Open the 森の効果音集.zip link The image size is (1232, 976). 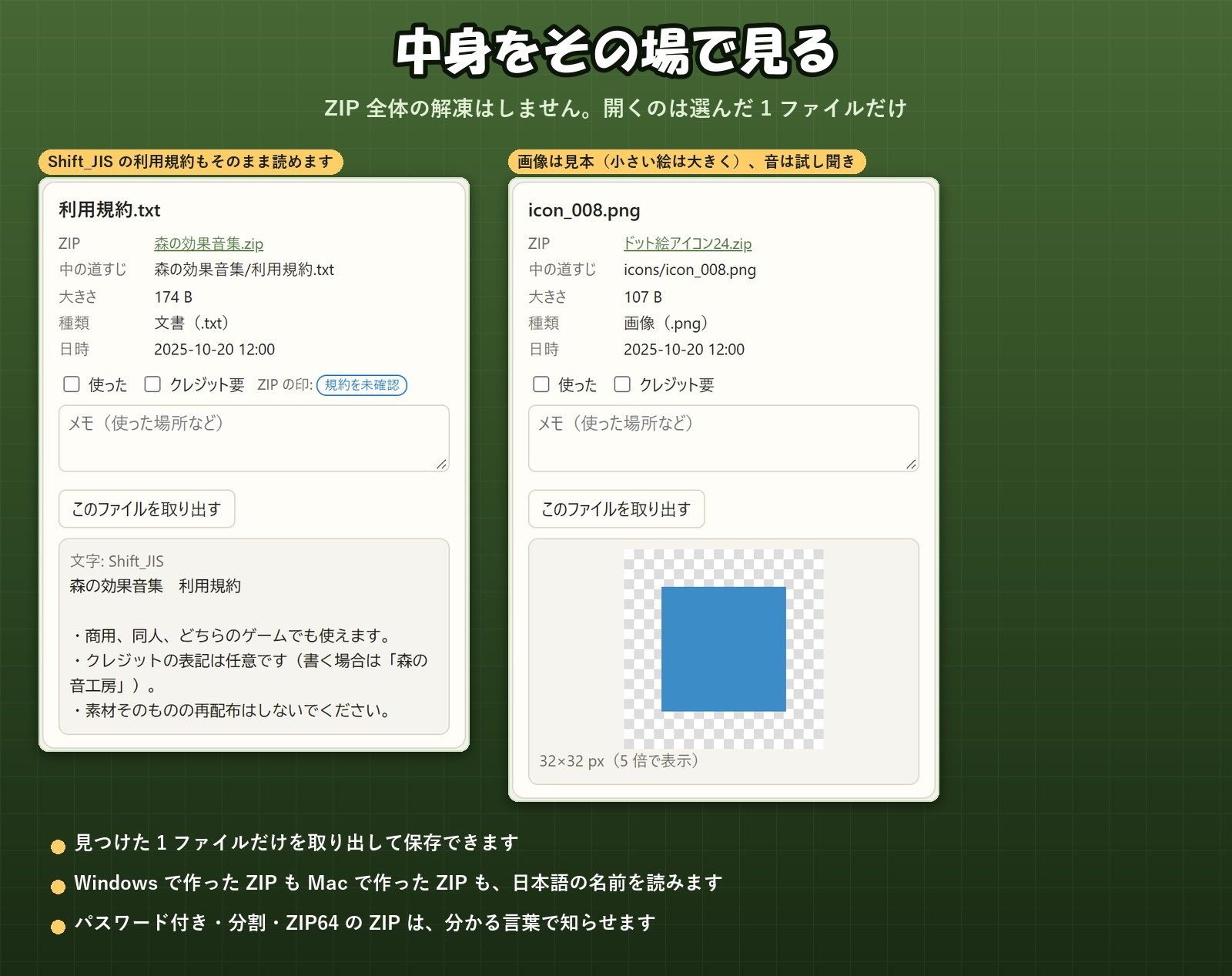coord(209,243)
